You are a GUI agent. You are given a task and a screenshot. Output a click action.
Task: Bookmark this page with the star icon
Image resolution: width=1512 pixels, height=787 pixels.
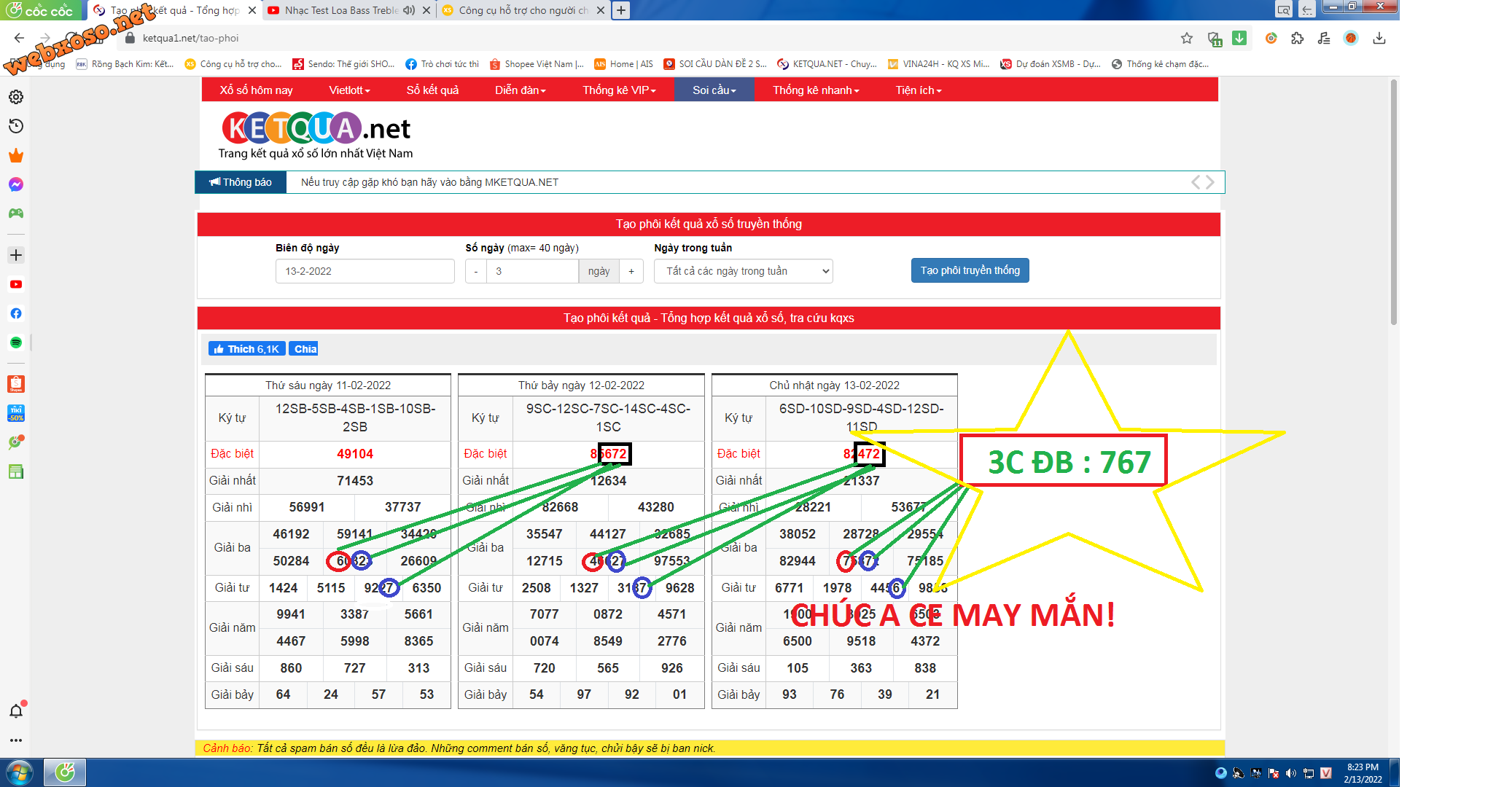coord(1187,38)
